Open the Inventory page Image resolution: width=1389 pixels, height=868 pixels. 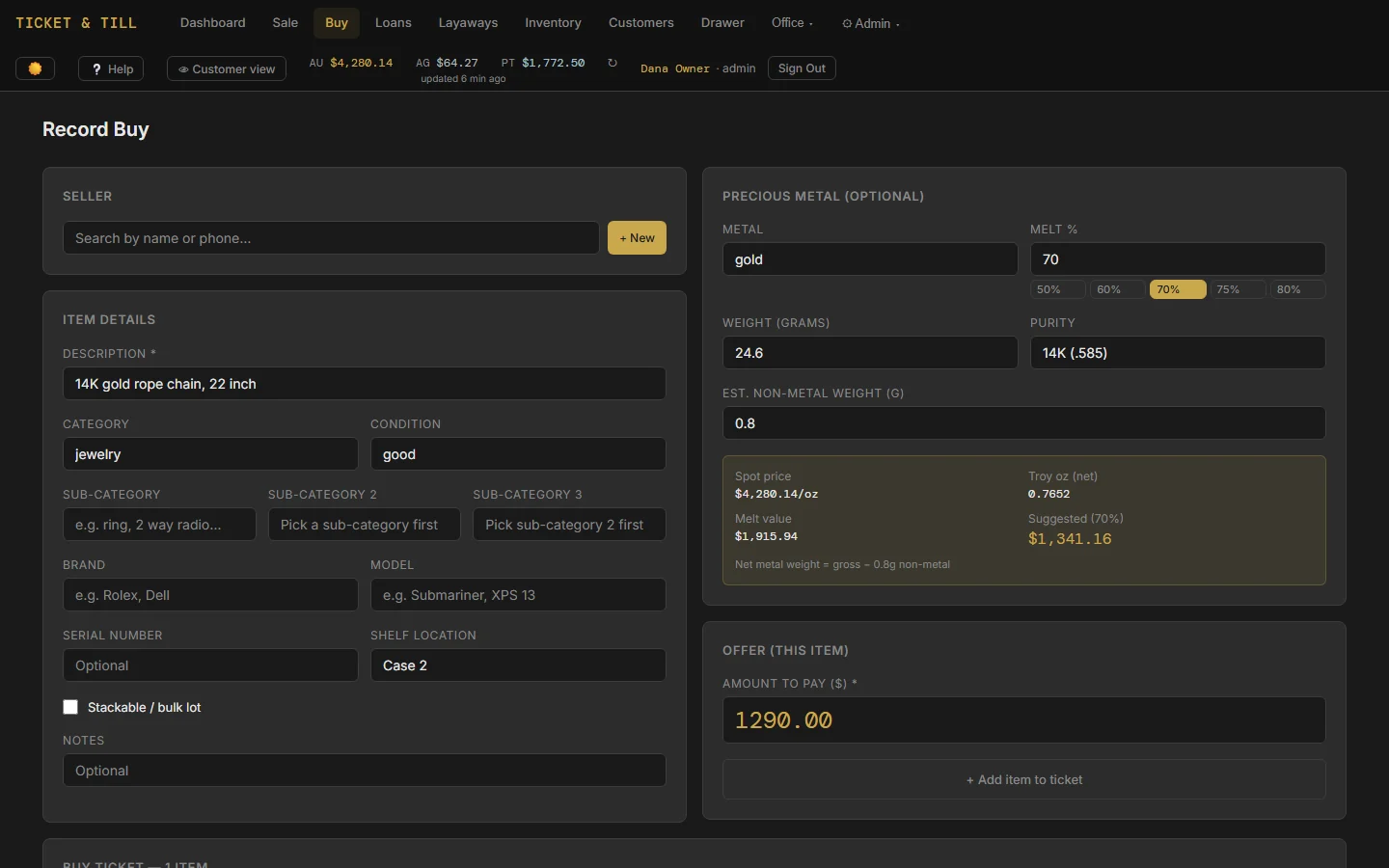554,23
